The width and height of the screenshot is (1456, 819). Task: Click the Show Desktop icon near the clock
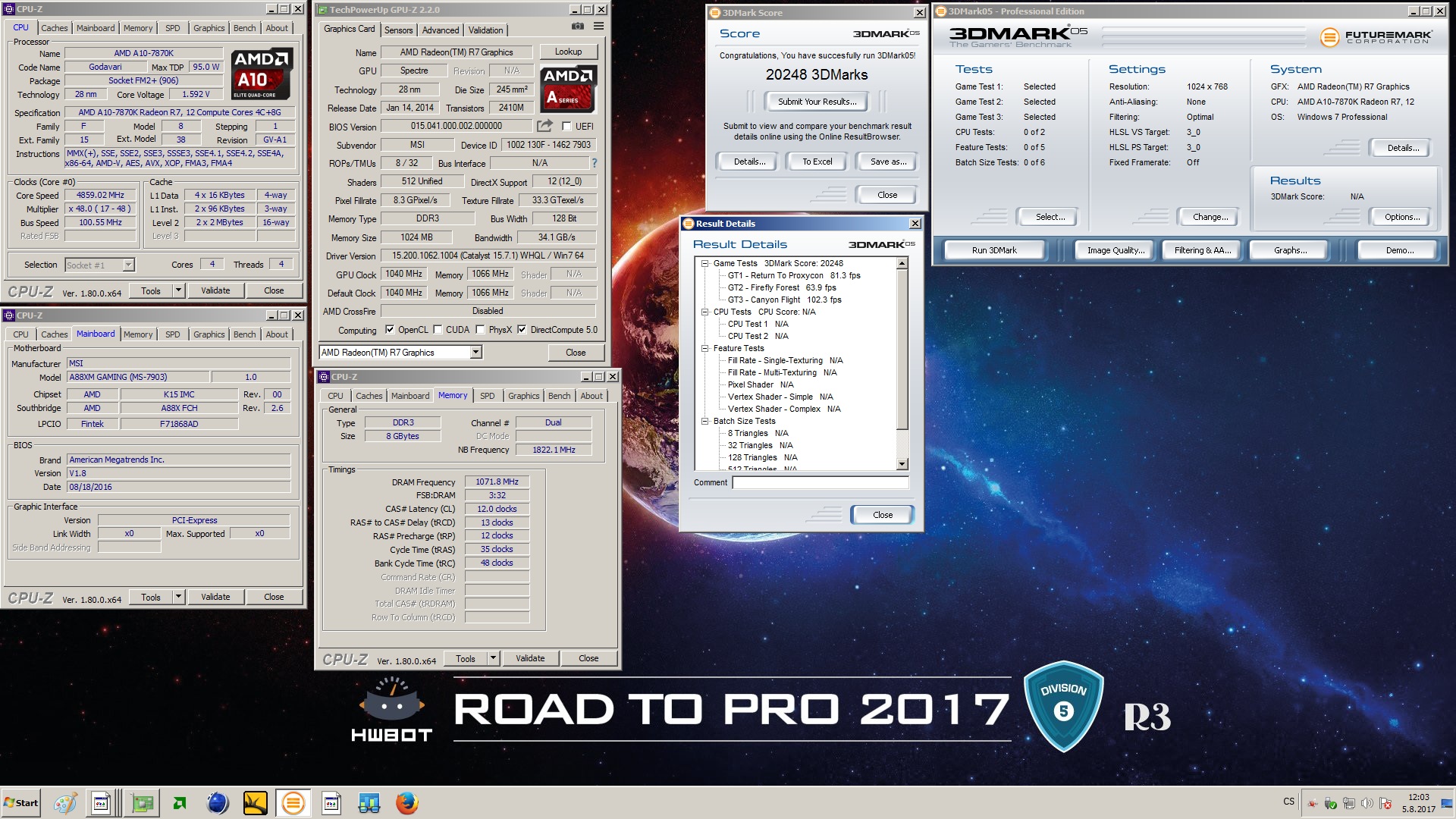tap(1448, 803)
